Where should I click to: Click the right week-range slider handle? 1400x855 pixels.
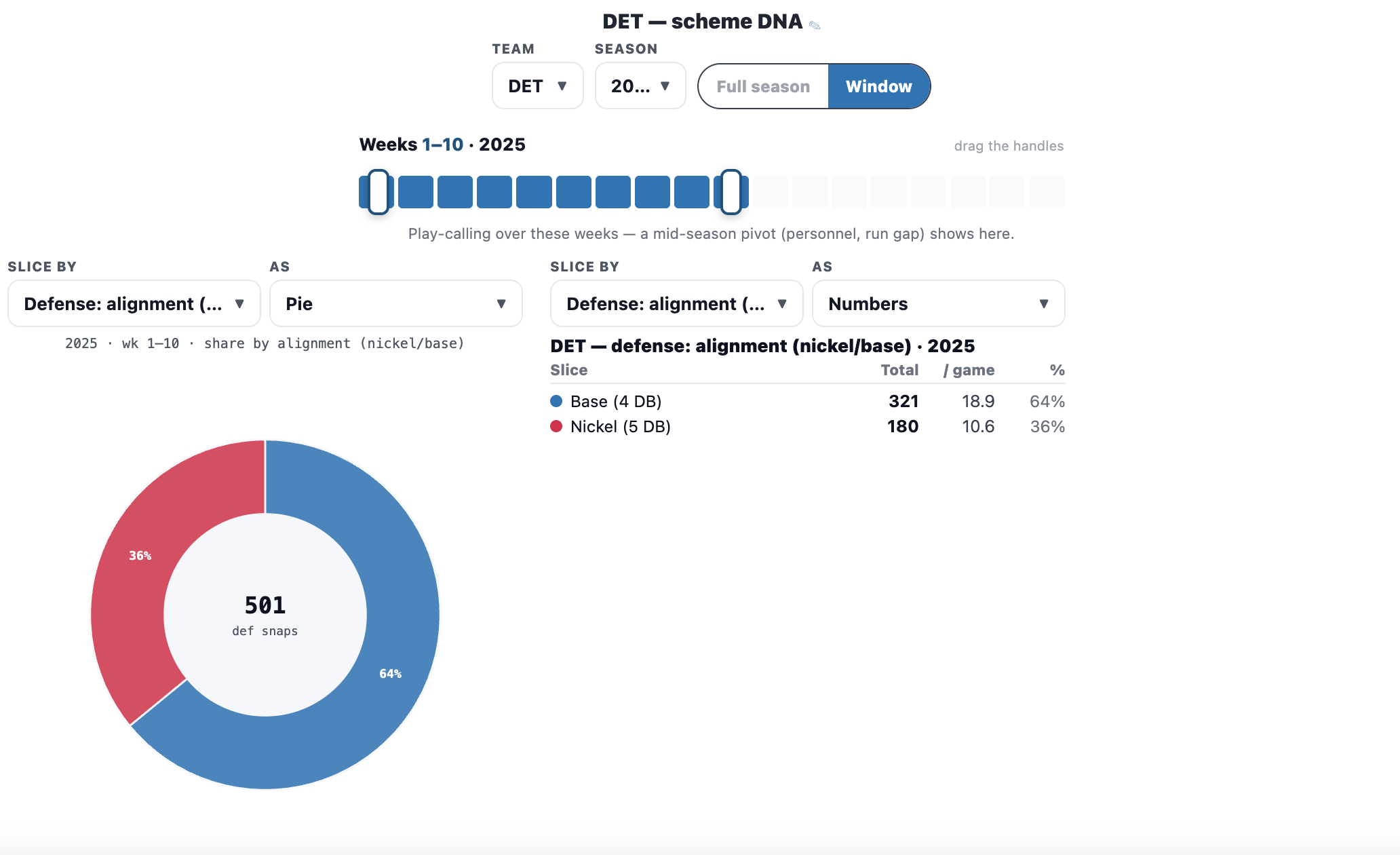pos(731,192)
